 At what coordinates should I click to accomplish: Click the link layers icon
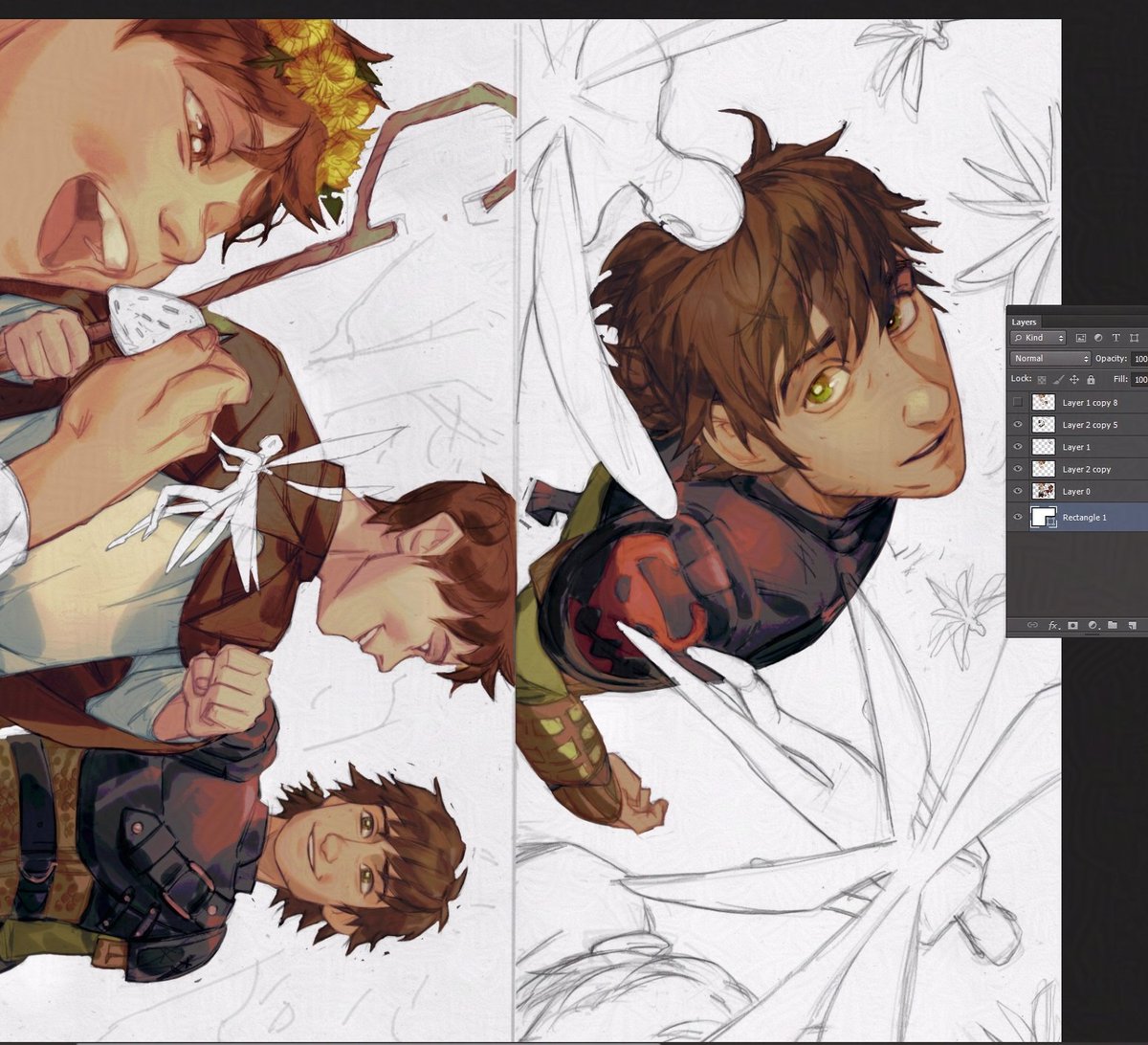[1032, 625]
